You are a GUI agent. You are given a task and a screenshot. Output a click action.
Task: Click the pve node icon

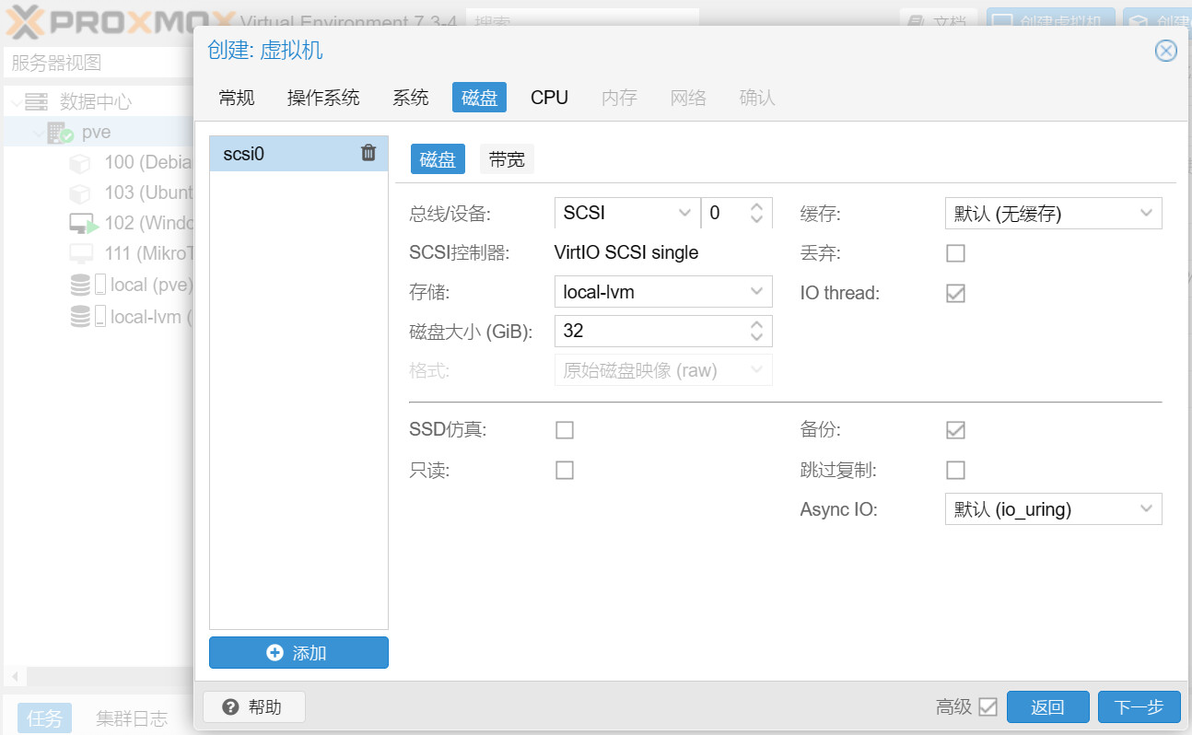[x=60, y=132]
